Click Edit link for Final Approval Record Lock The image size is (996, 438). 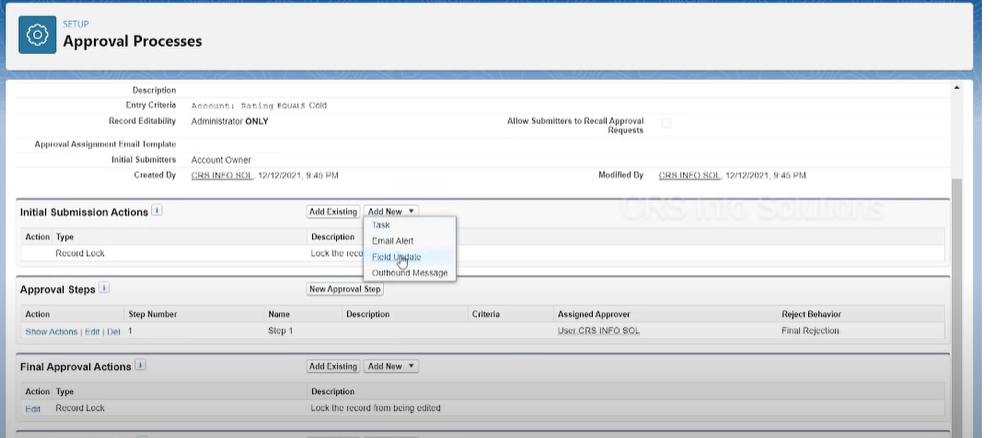point(33,408)
